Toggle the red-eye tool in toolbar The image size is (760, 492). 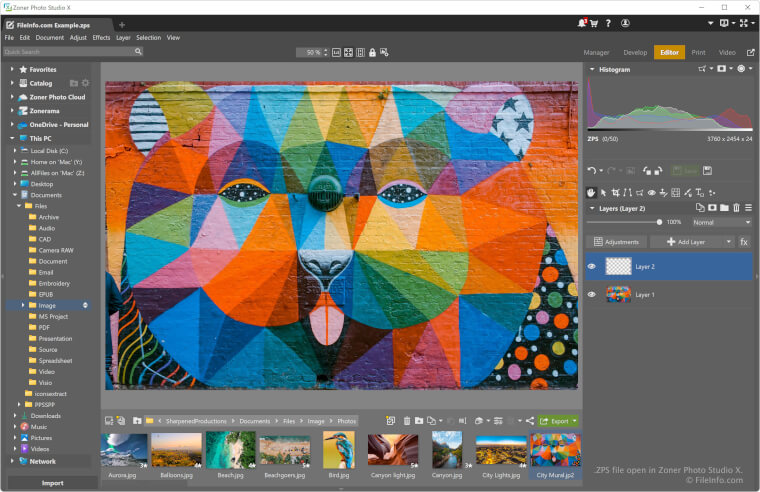651,192
